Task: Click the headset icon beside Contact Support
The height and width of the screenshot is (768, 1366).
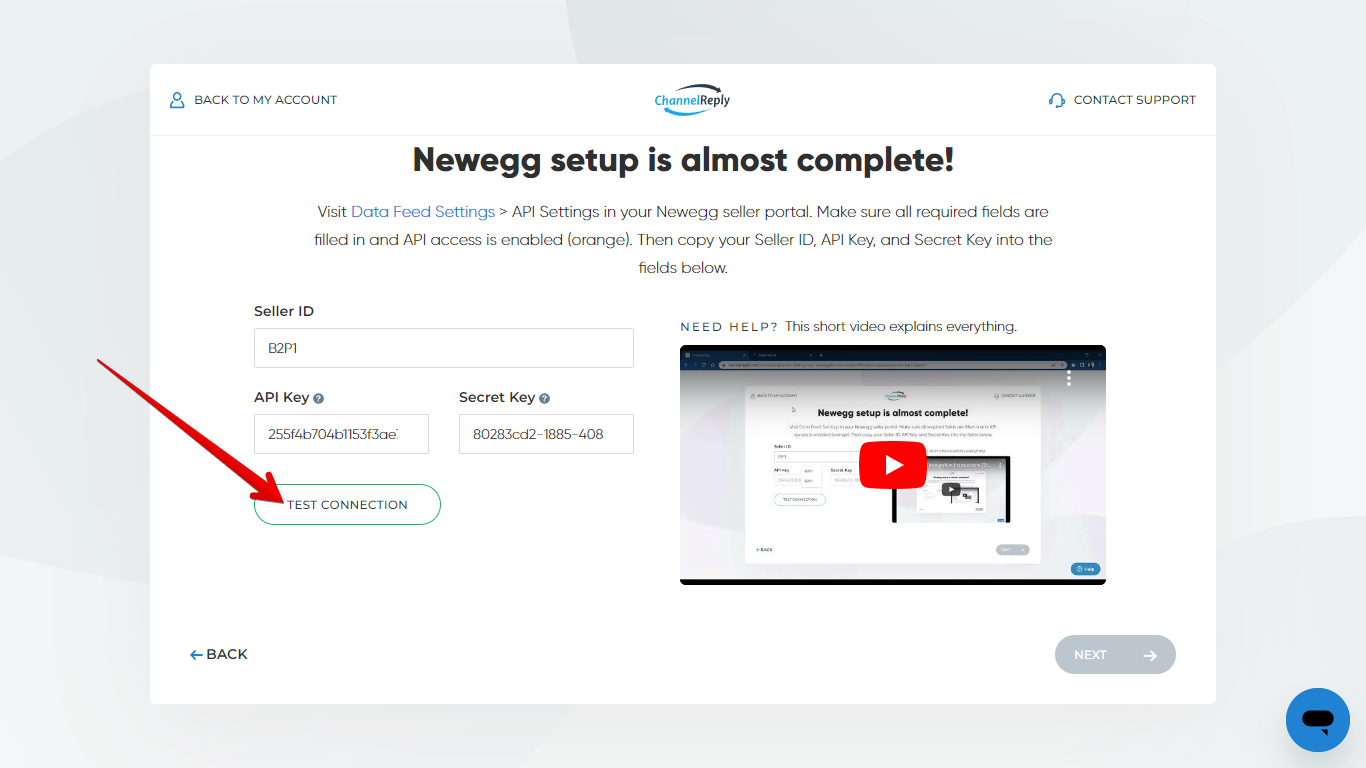Action: (x=1057, y=100)
